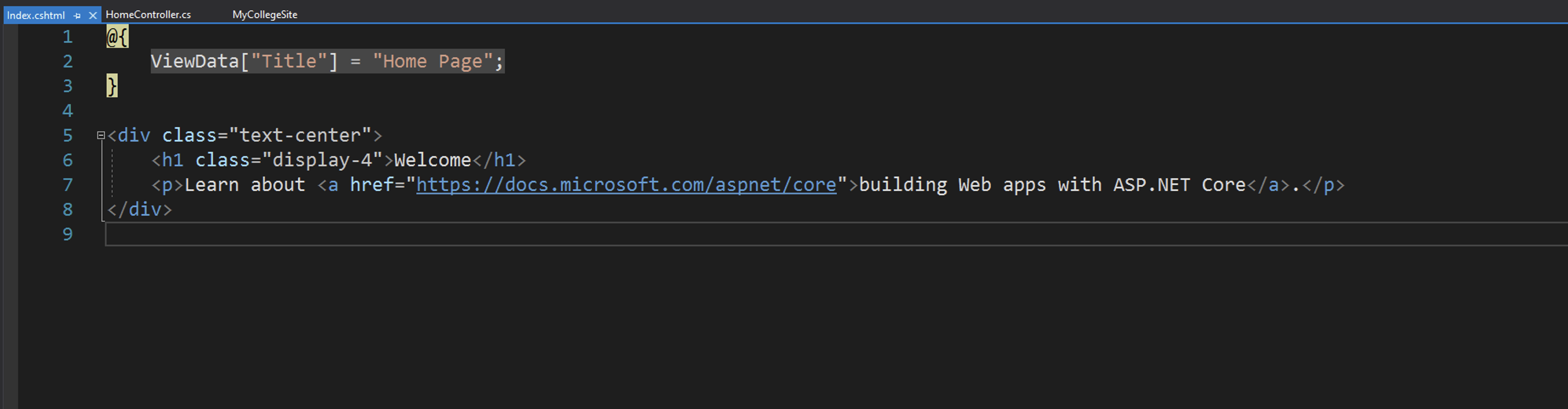This screenshot has width=1568, height=409.
Task: Open the MyCollegeSite tab
Action: click(x=264, y=14)
